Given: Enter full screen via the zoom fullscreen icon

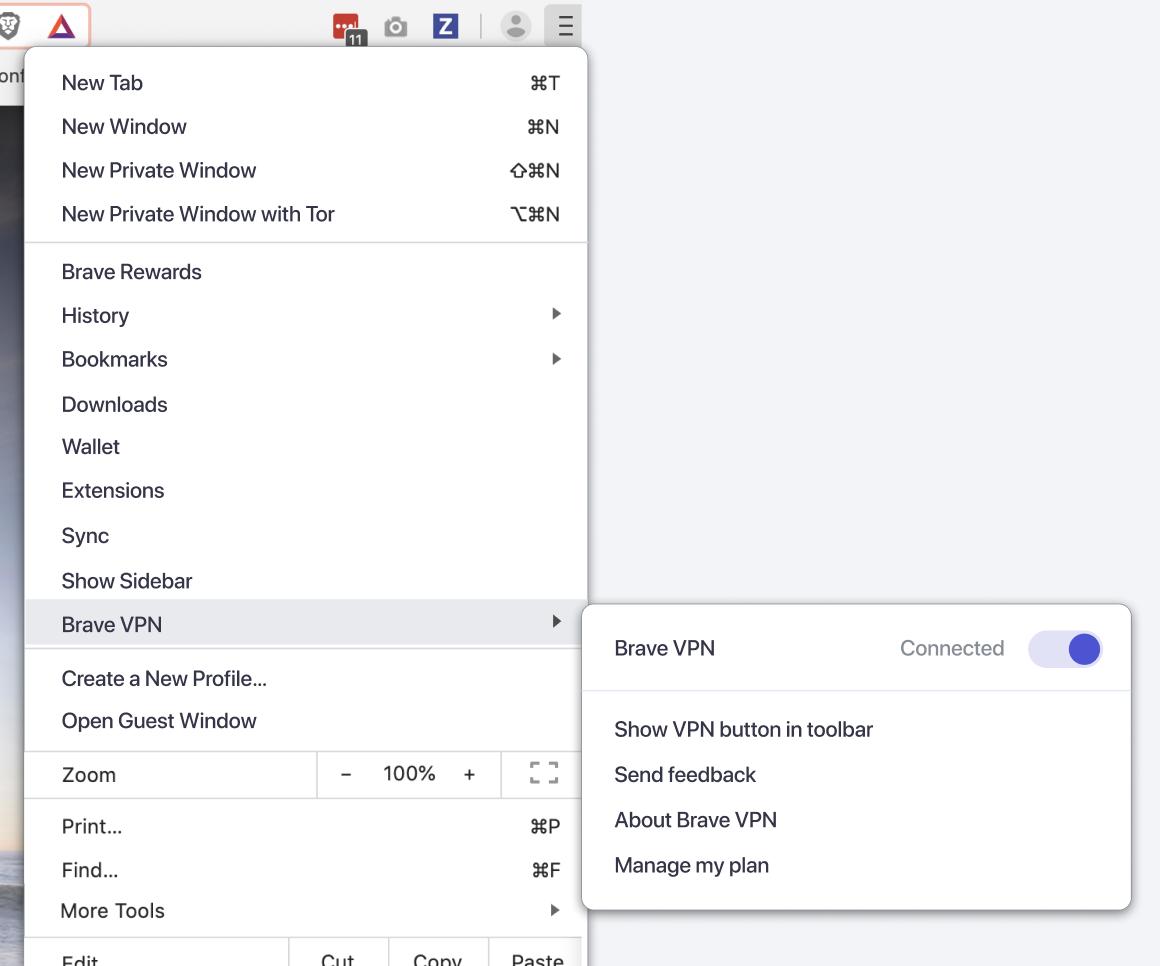Looking at the screenshot, I should [x=542, y=773].
